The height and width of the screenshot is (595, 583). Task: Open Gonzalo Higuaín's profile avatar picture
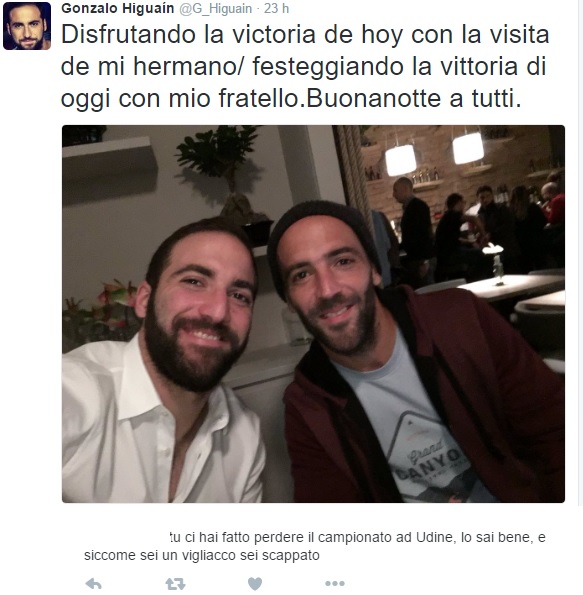click(x=27, y=26)
